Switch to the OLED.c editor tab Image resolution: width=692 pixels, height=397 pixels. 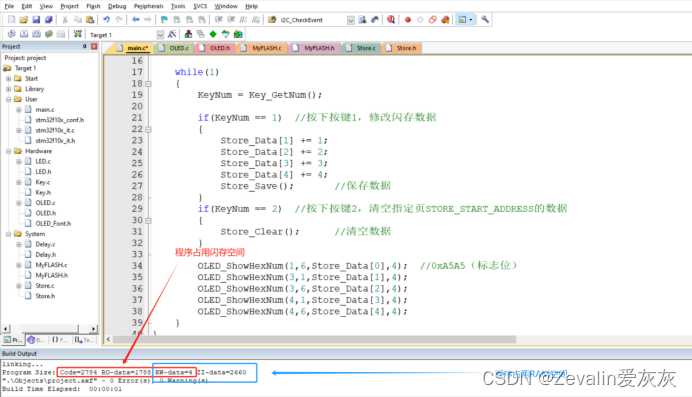175,48
